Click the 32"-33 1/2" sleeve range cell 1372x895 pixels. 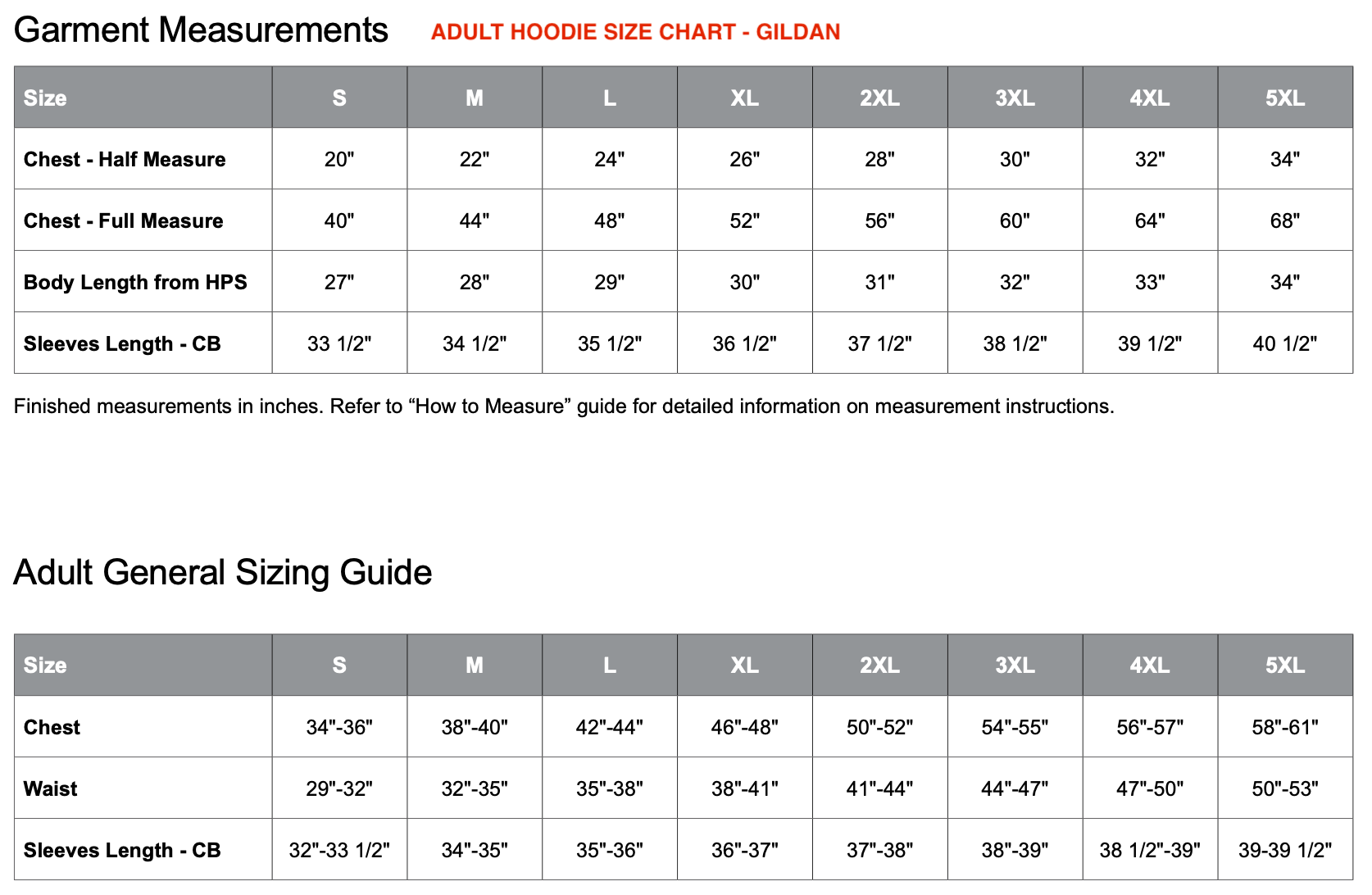pyautogui.click(x=339, y=850)
